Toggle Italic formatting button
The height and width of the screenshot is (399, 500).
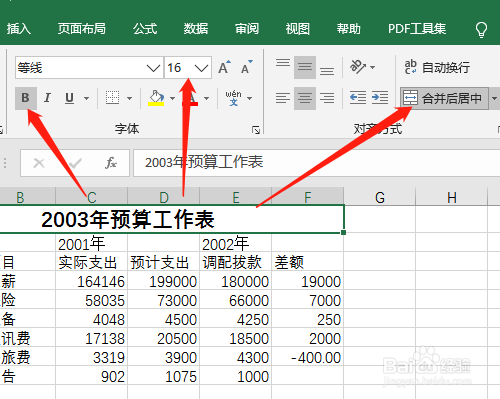pyautogui.click(x=47, y=98)
